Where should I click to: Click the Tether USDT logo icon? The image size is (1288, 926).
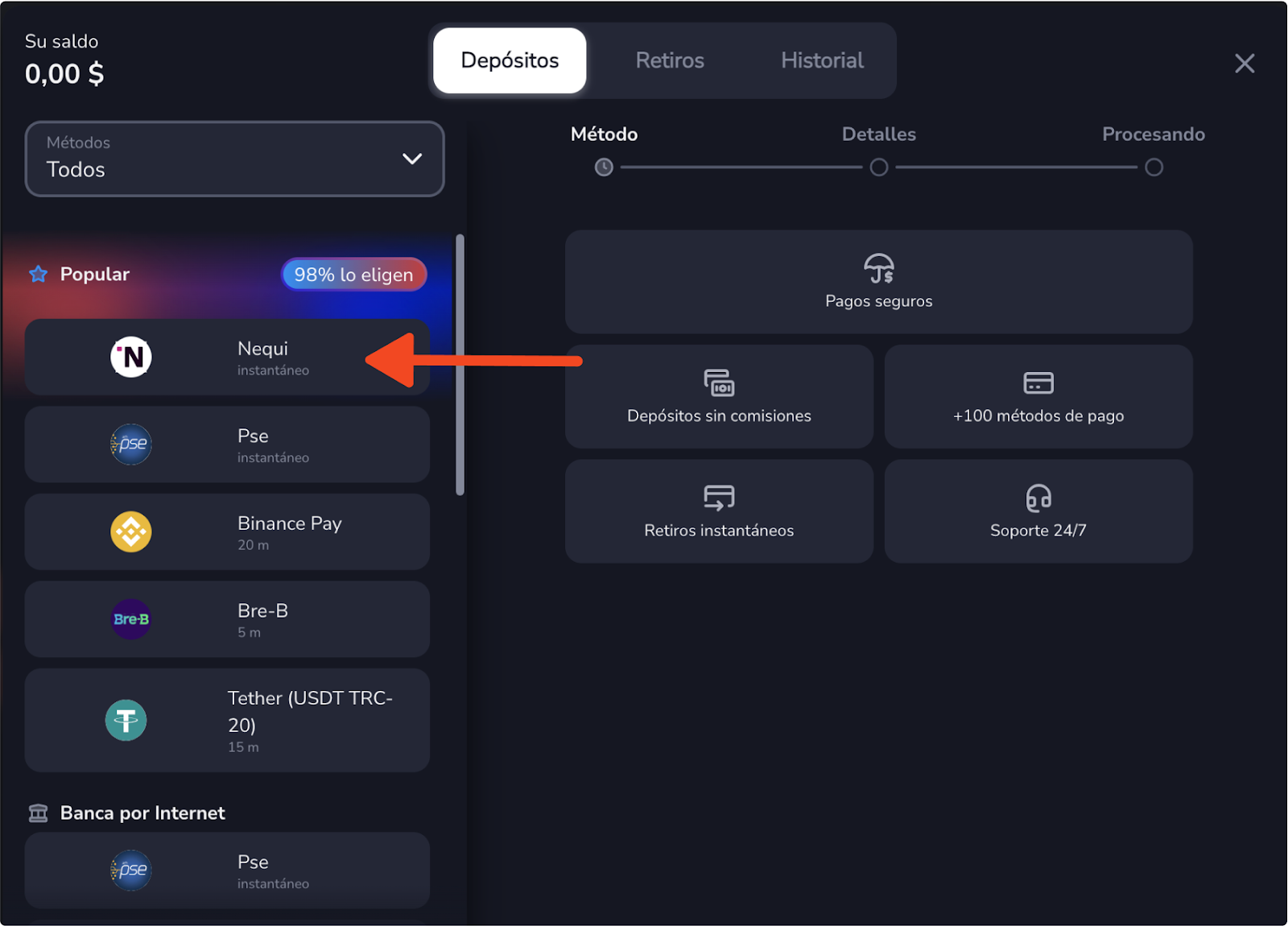(x=126, y=720)
